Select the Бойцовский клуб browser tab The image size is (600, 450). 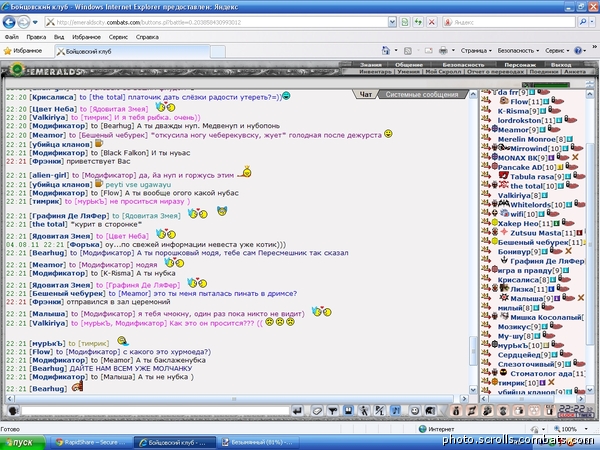tap(132, 51)
